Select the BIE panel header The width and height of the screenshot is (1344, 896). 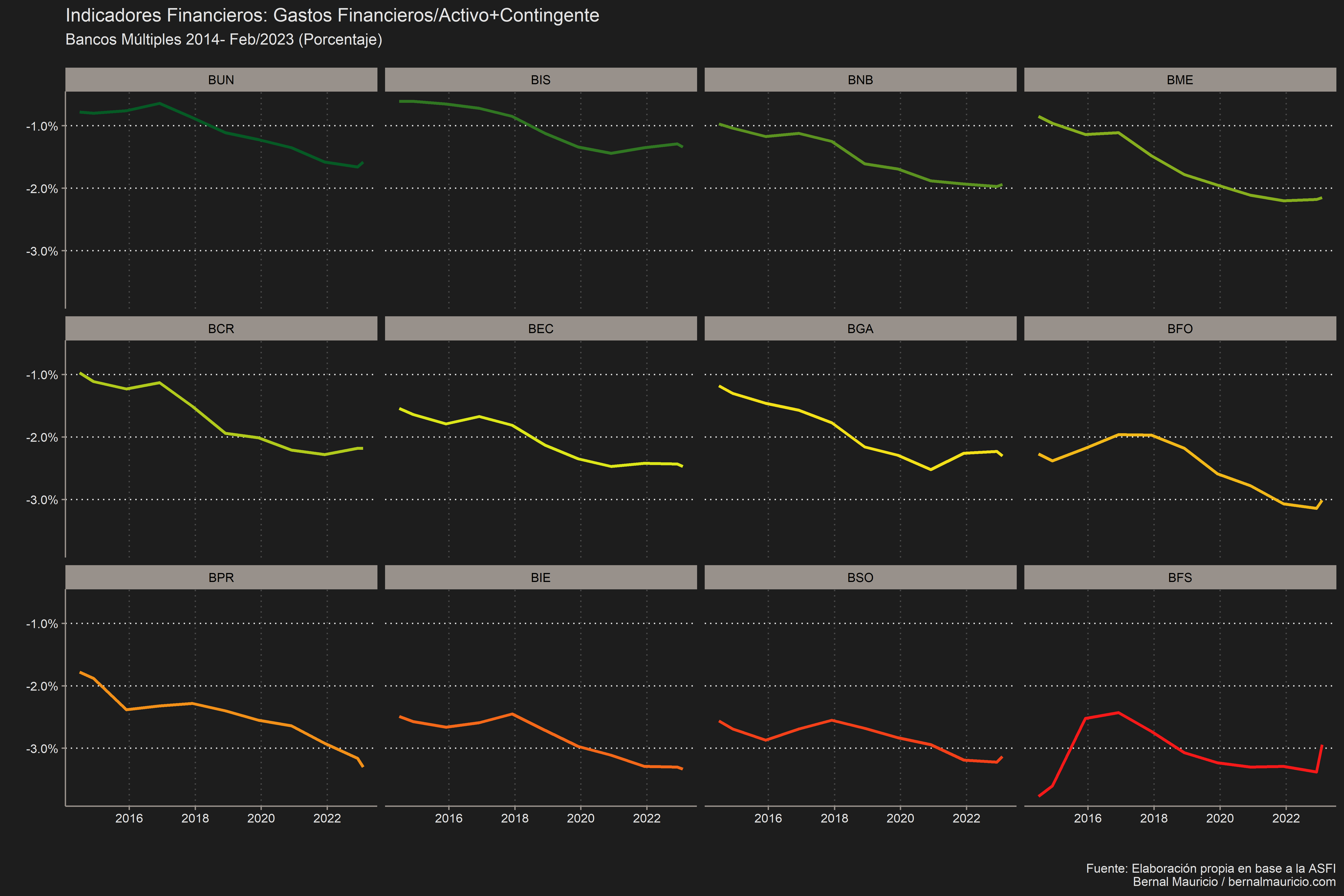pos(541,577)
